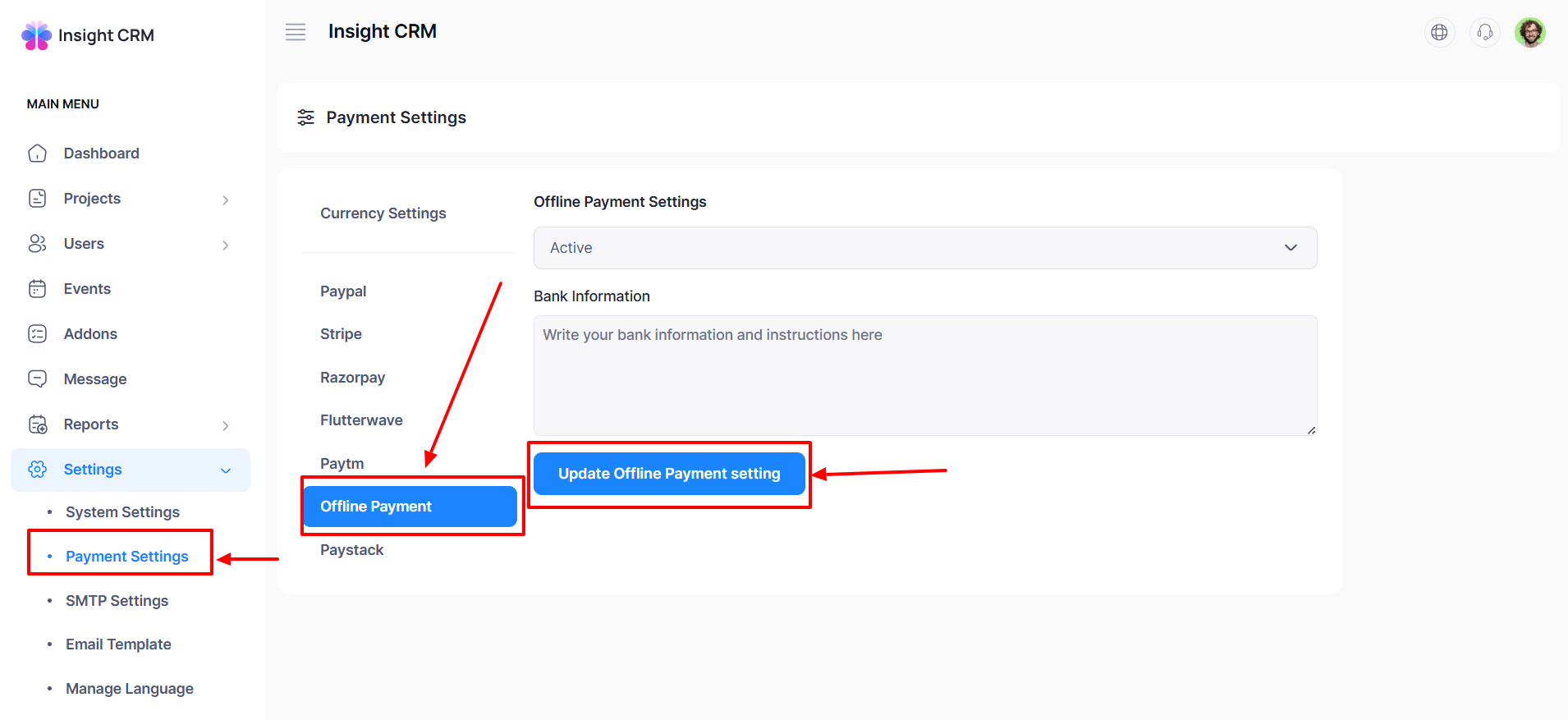Open language globe icon in header

1439,33
